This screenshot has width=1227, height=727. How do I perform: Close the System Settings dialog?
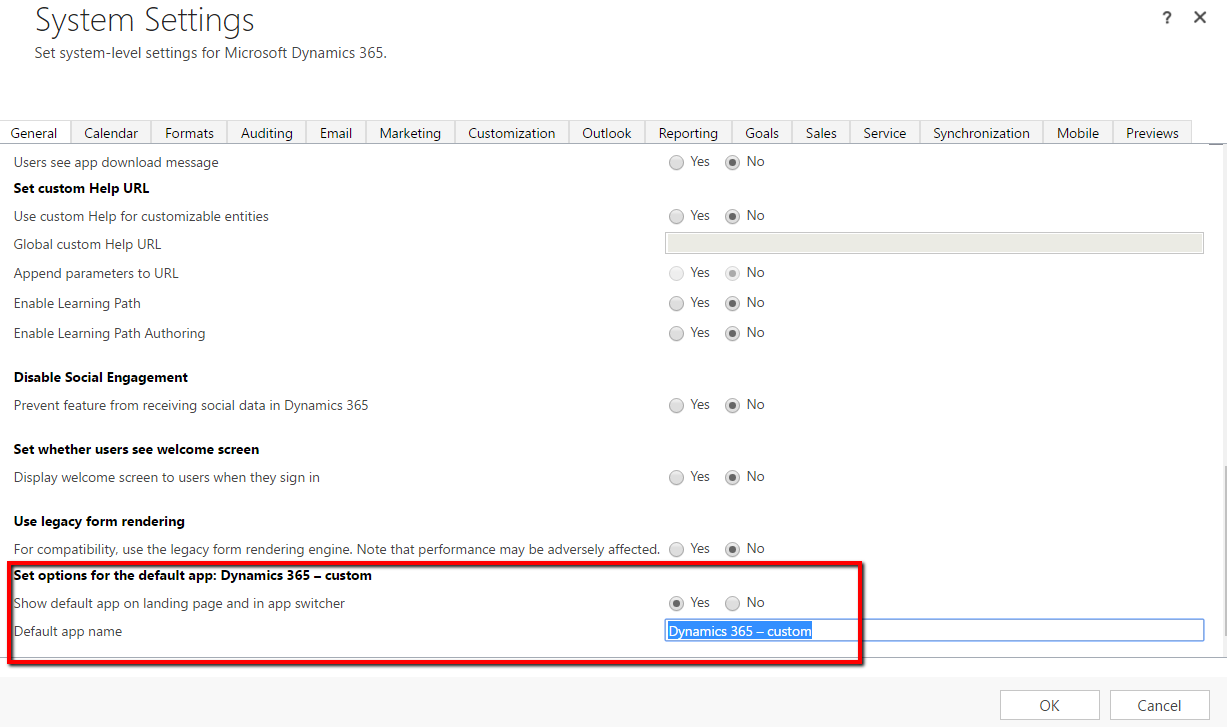(x=1200, y=18)
